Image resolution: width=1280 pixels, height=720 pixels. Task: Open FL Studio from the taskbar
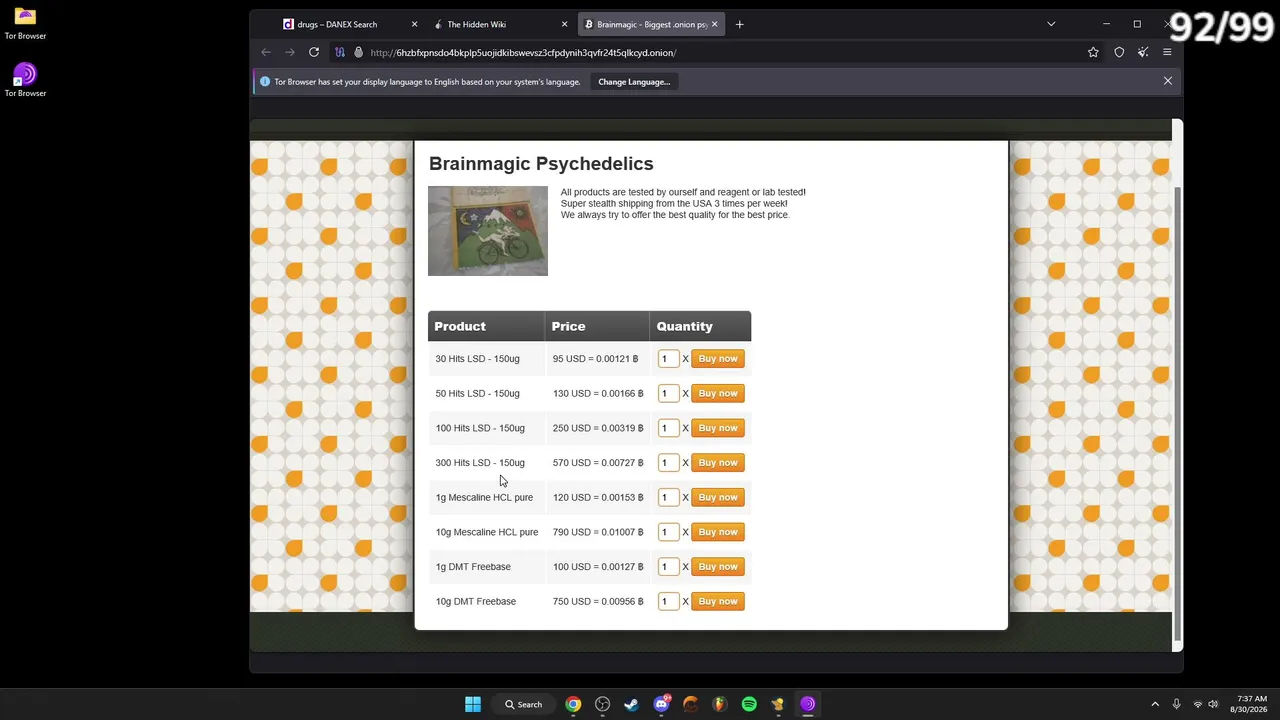pyautogui.click(x=719, y=704)
